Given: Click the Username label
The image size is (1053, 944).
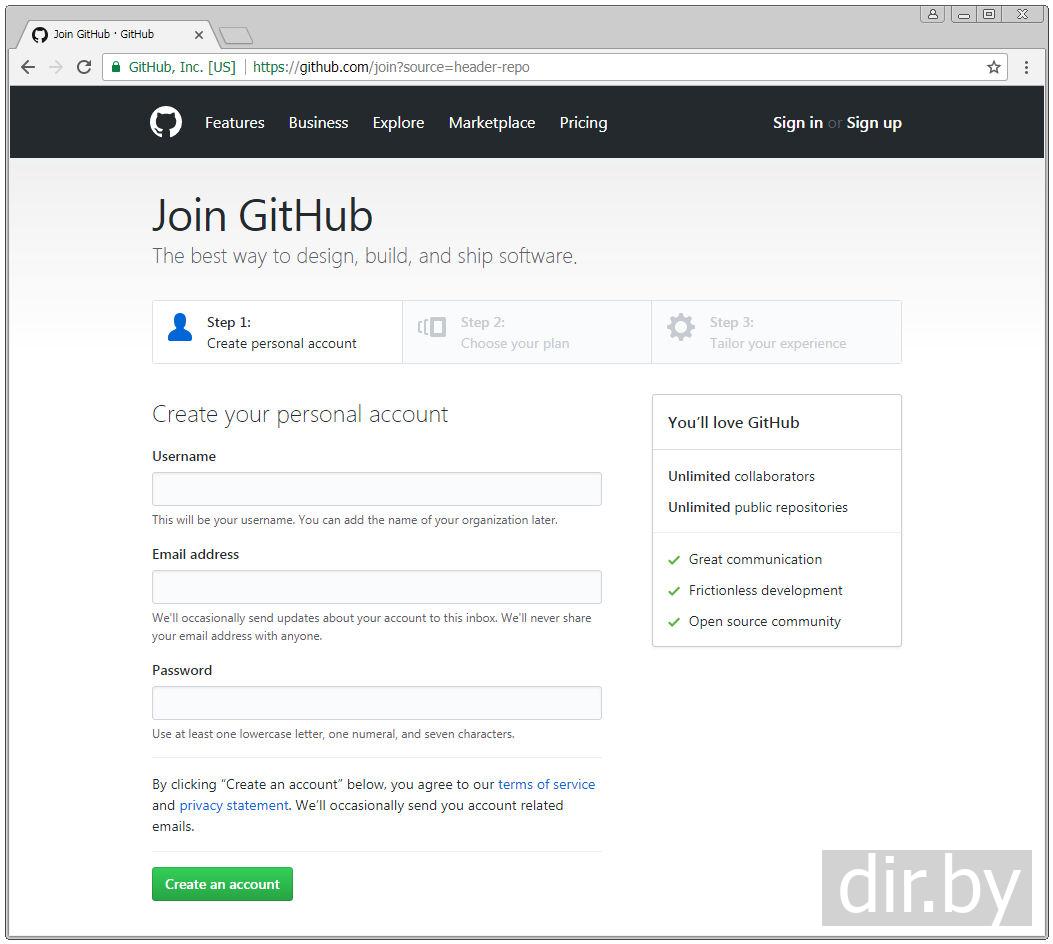Looking at the screenshot, I should 184,456.
